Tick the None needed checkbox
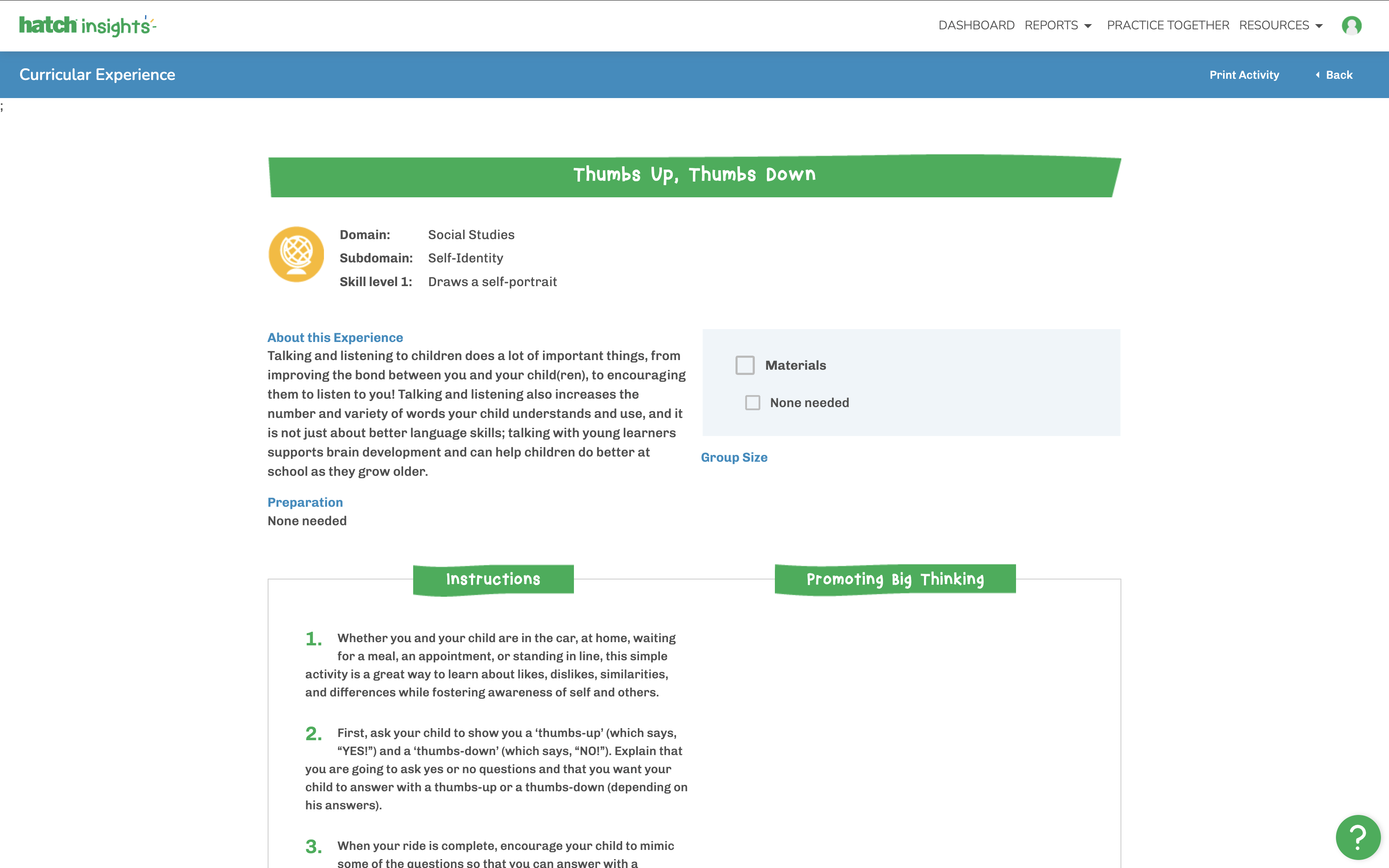1389x868 pixels. tap(752, 402)
